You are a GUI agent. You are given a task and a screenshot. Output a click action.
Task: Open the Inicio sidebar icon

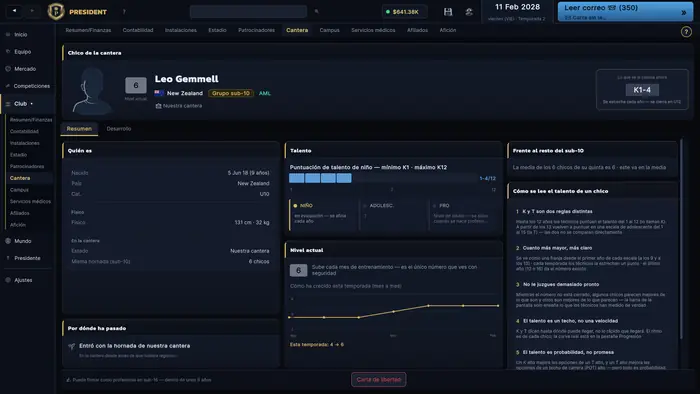click(8, 34)
